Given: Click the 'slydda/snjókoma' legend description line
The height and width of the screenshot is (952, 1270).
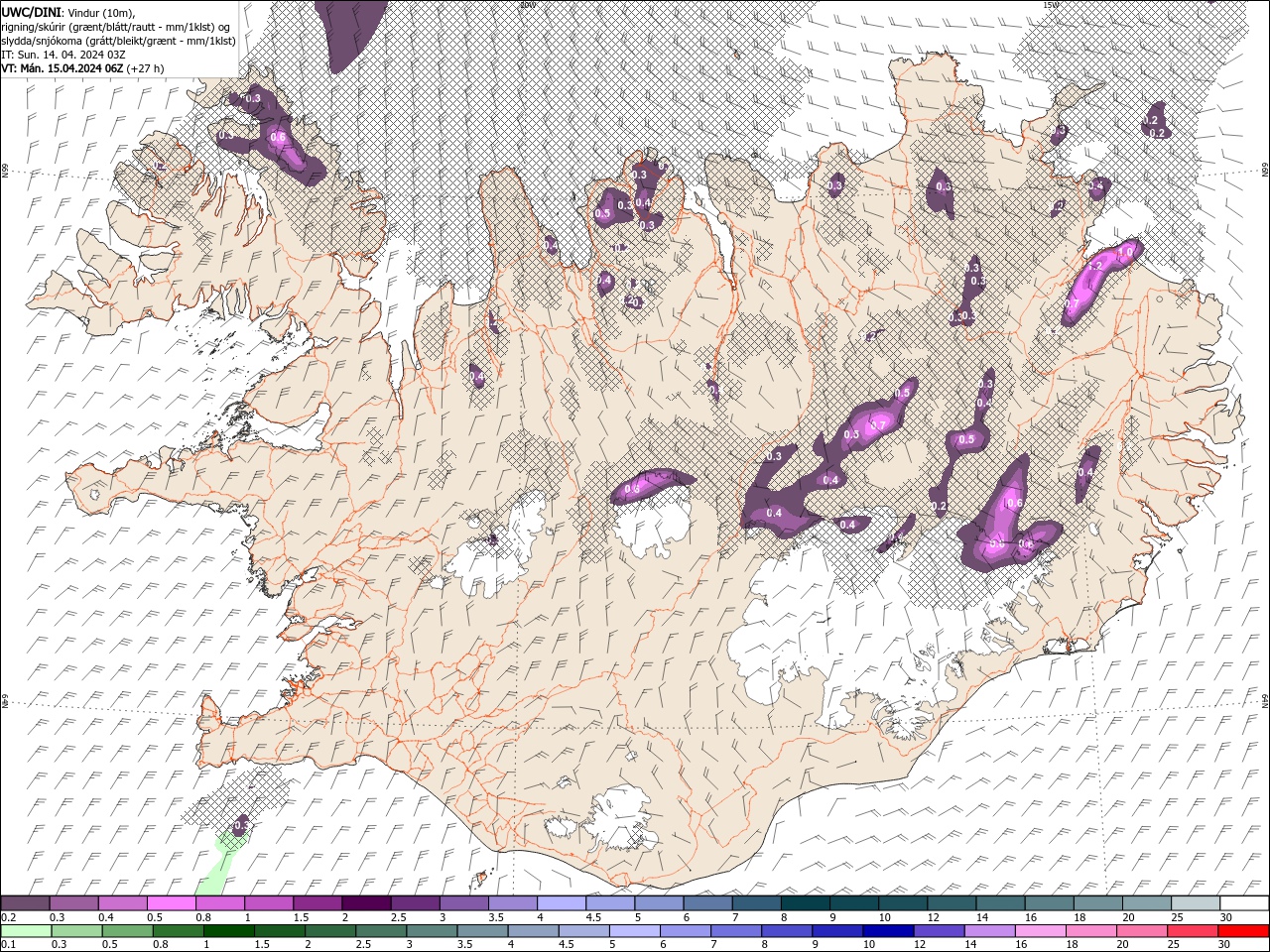Looking at the screenshot, I should coord(119,41).
